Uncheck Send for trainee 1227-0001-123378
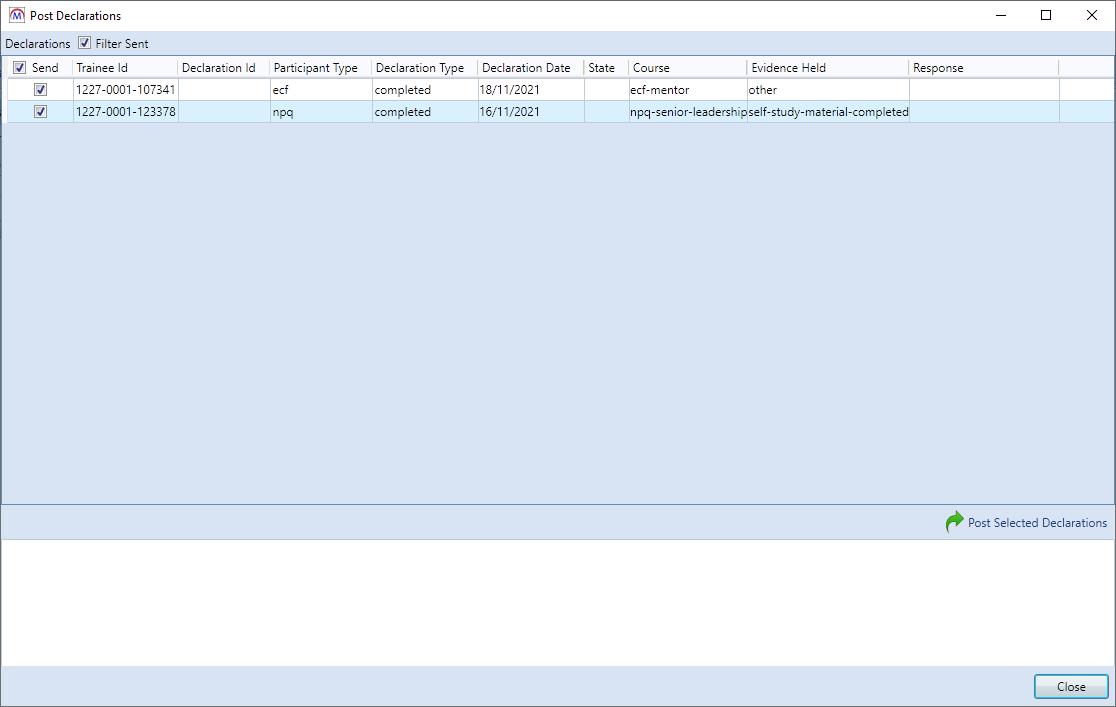The width and height of the screenshot is (1116, 707). click(40, 112)
